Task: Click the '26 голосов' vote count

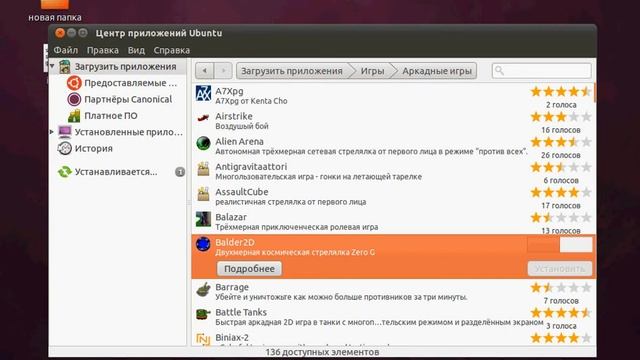Action: [x=561, y=156]
